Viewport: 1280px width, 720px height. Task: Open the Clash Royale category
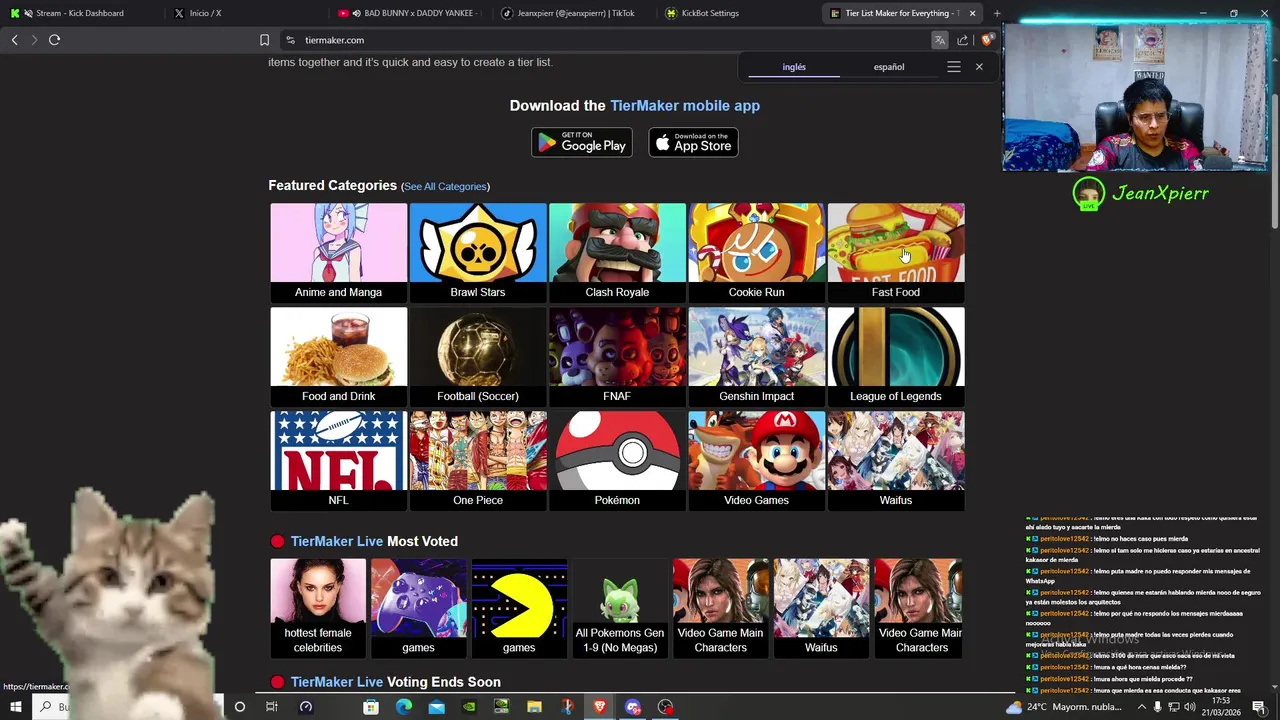pyautogui.click(x=617, y=252)
